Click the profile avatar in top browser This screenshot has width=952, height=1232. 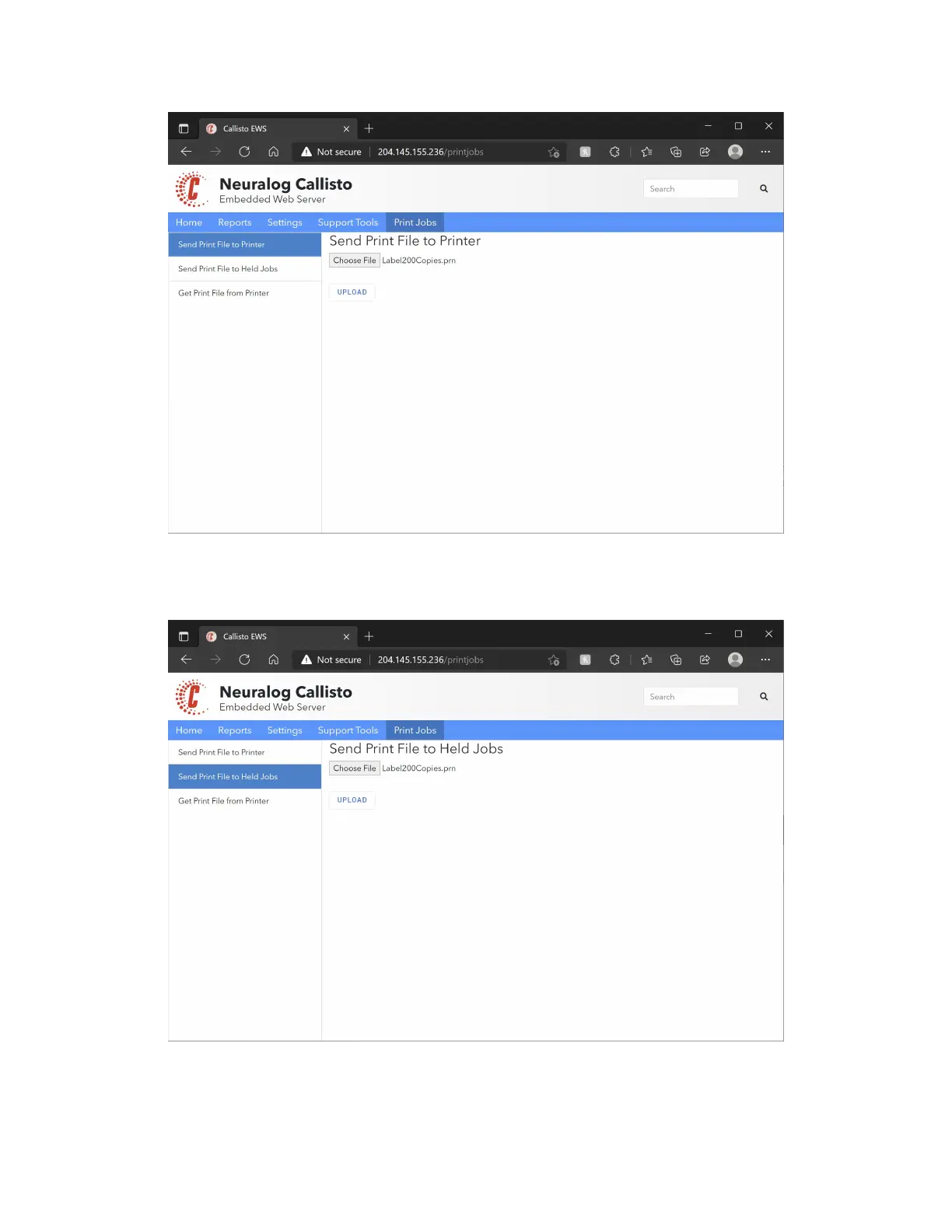click(x=735, y=152)
